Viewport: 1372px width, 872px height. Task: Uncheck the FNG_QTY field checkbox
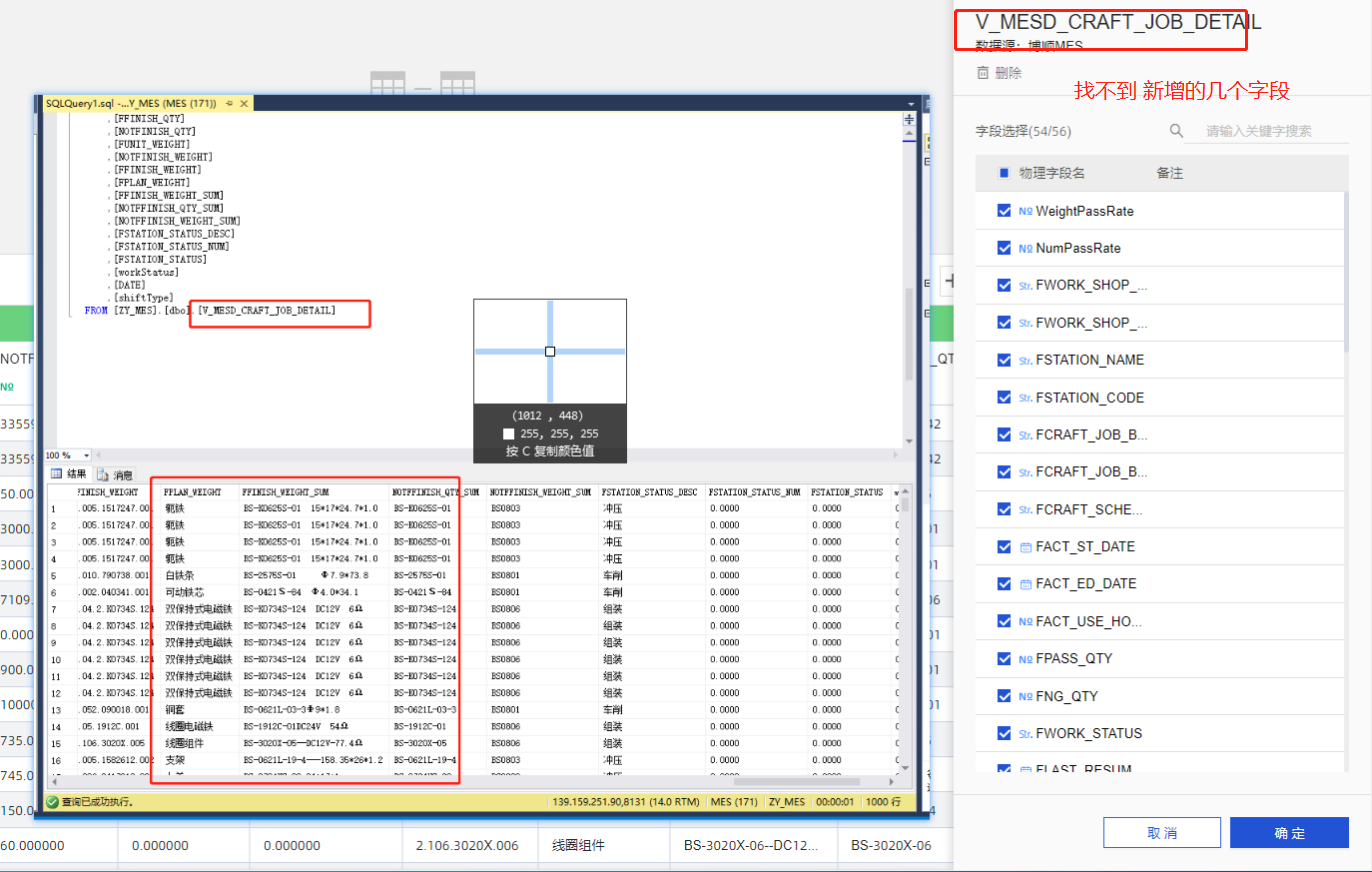coord(1004,696)
